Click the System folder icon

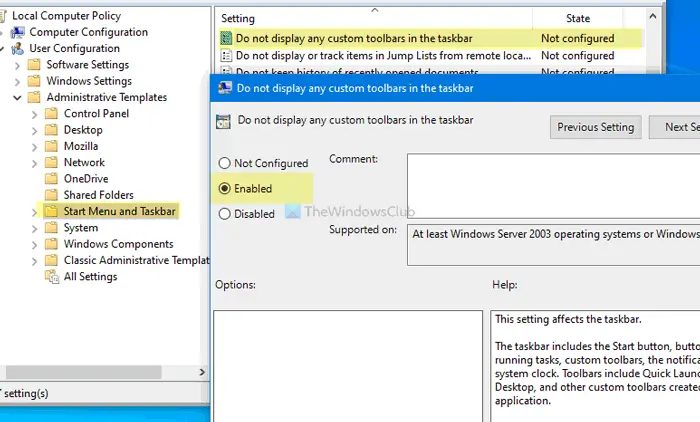(x=51, y=228)
